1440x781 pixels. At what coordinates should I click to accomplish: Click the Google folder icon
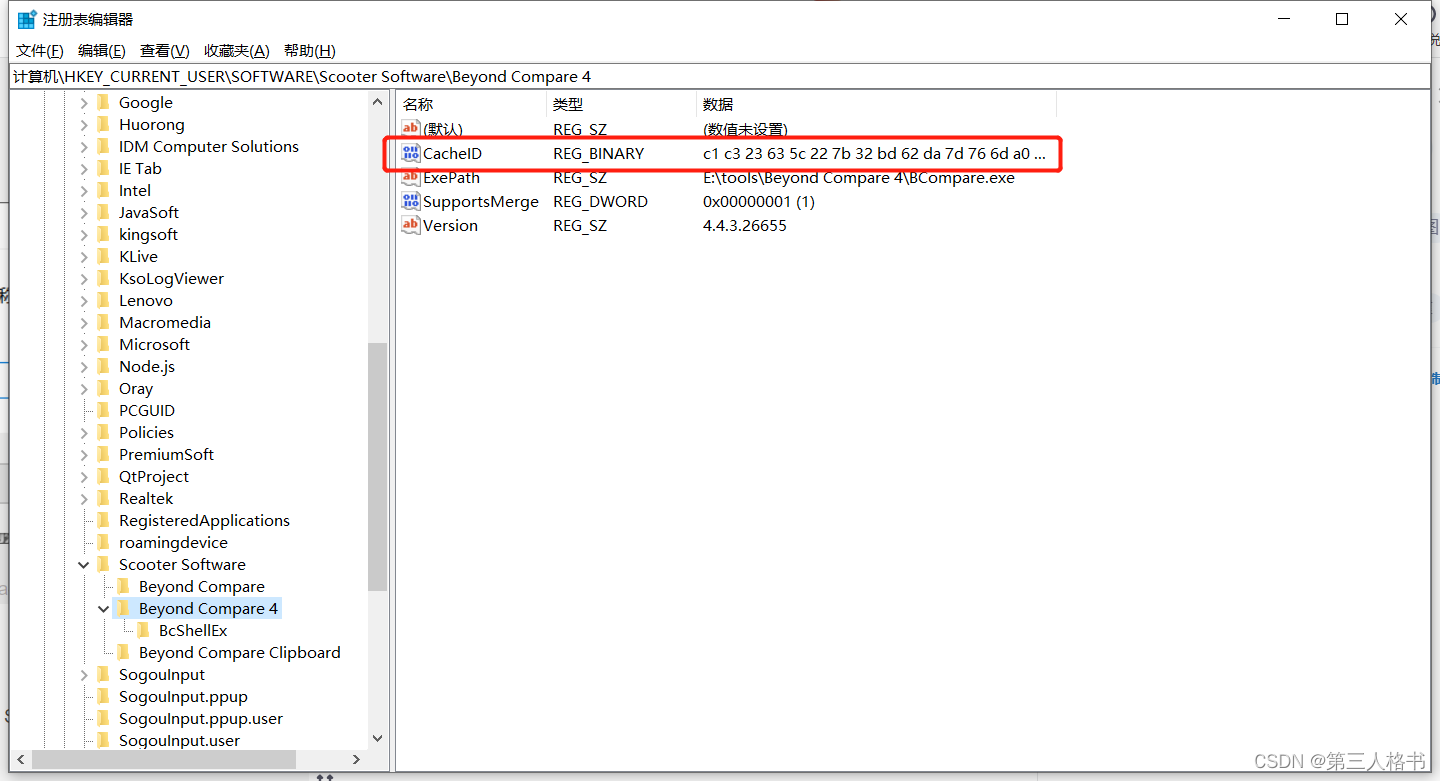click(x=104, y=102)
